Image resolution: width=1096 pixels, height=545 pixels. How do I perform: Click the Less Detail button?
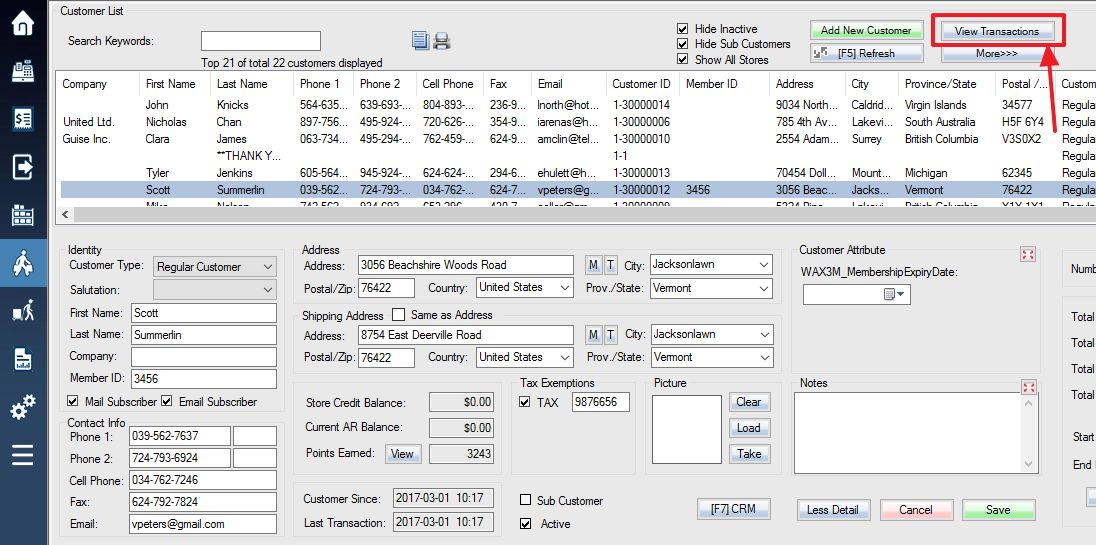(x=832, y=509)
